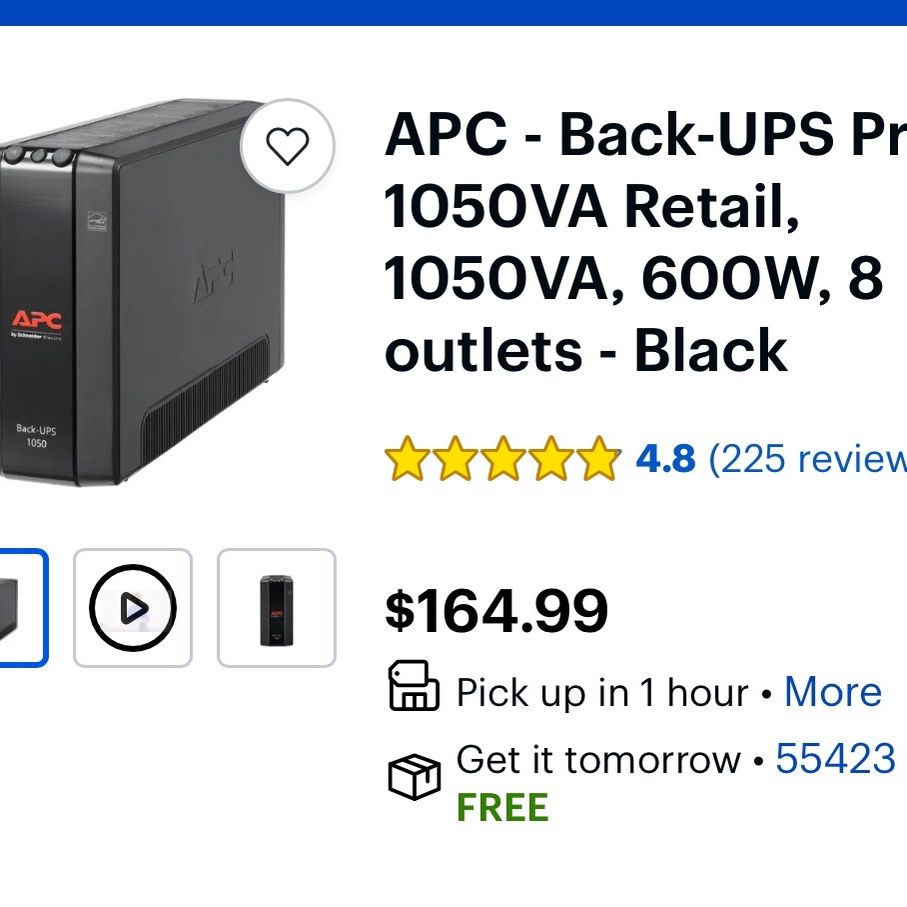Click the blue header bar at top
This screenshot has height=907, width=907.
click(454, 13)
